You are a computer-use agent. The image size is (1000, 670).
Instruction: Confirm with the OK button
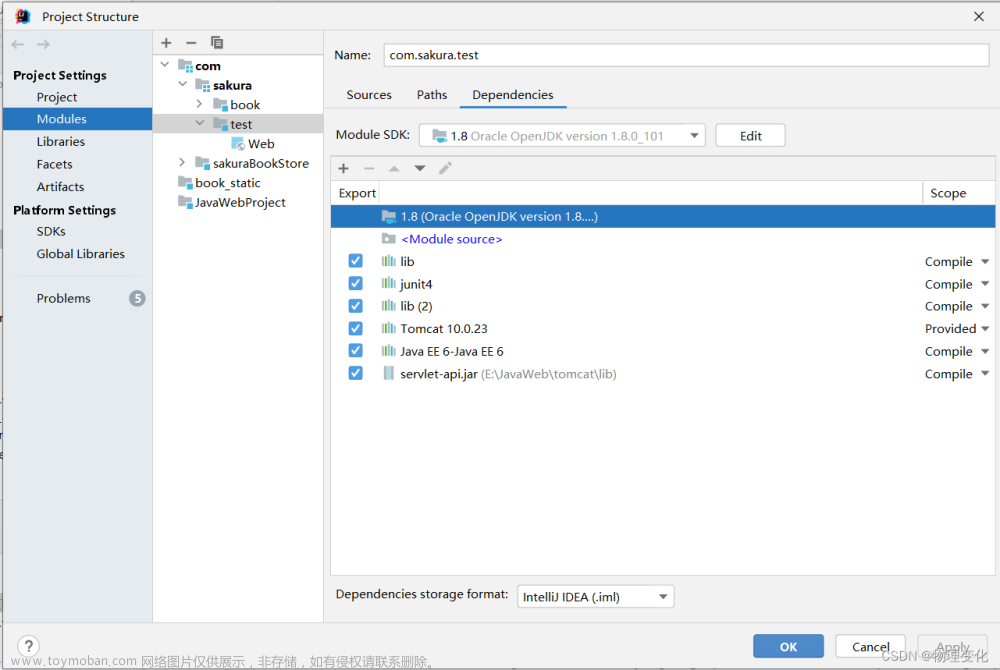click(788, 646)
